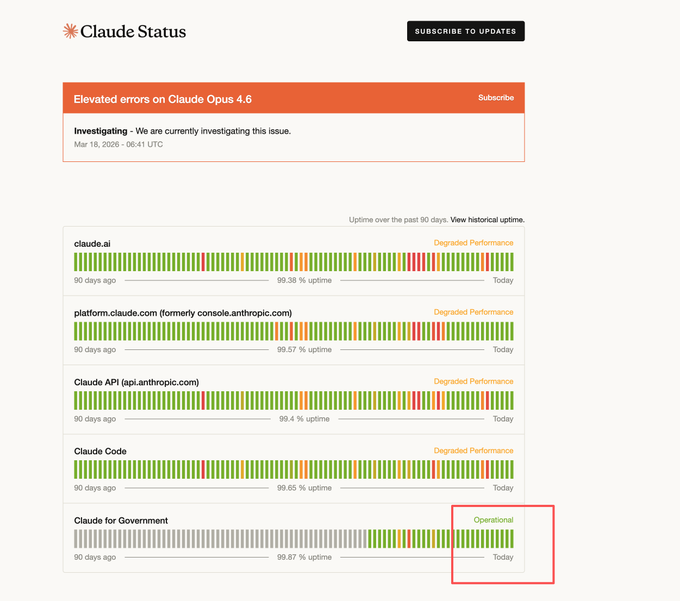
Task: Click the Claude starburst logo icon
Action: click(x=70, y=31)
